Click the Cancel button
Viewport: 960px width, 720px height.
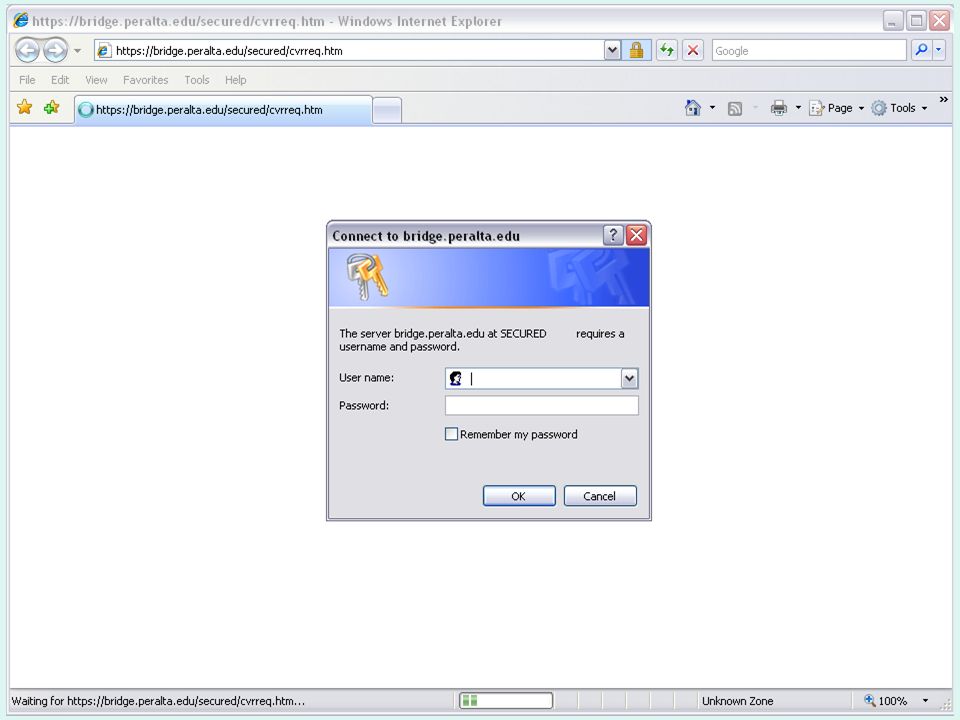click(x=600, y=496)
